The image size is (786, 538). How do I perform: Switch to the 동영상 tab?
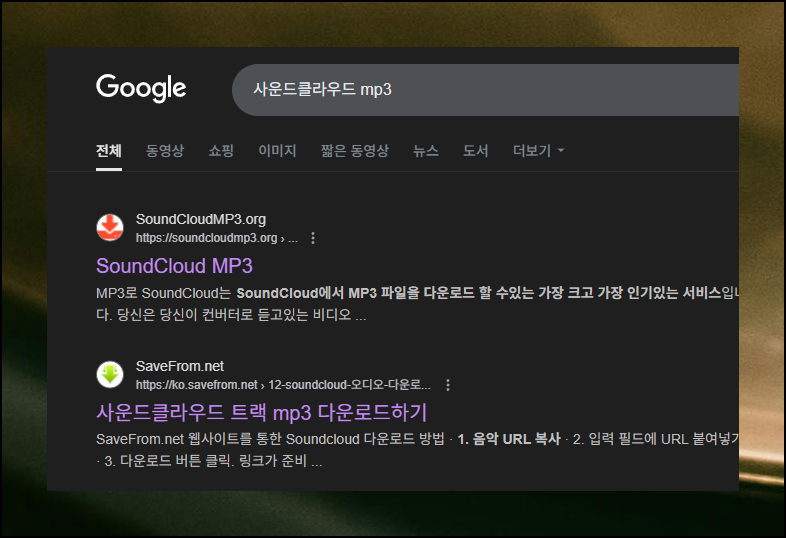pyautogui.click(x=165, y=150)
